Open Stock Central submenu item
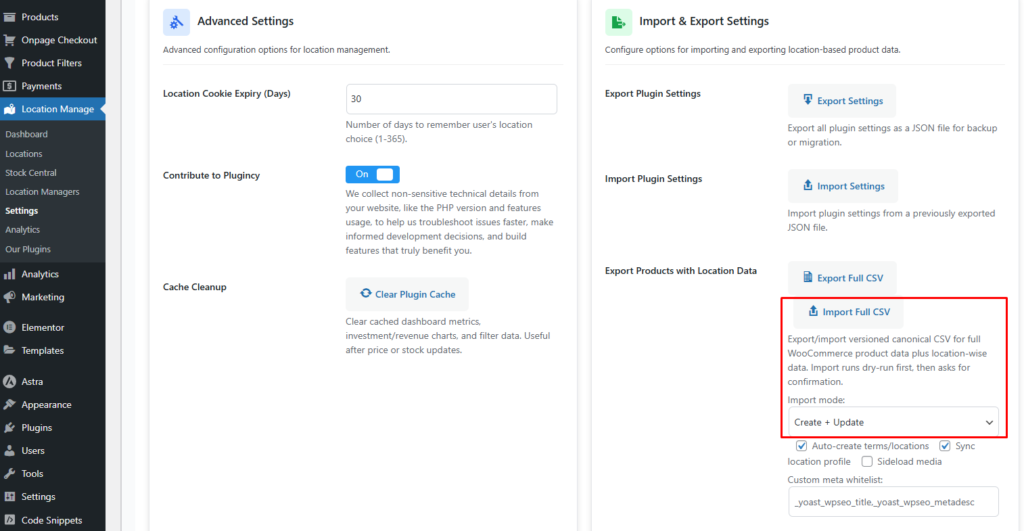The image size is (1024, 531). click(30, 173)
